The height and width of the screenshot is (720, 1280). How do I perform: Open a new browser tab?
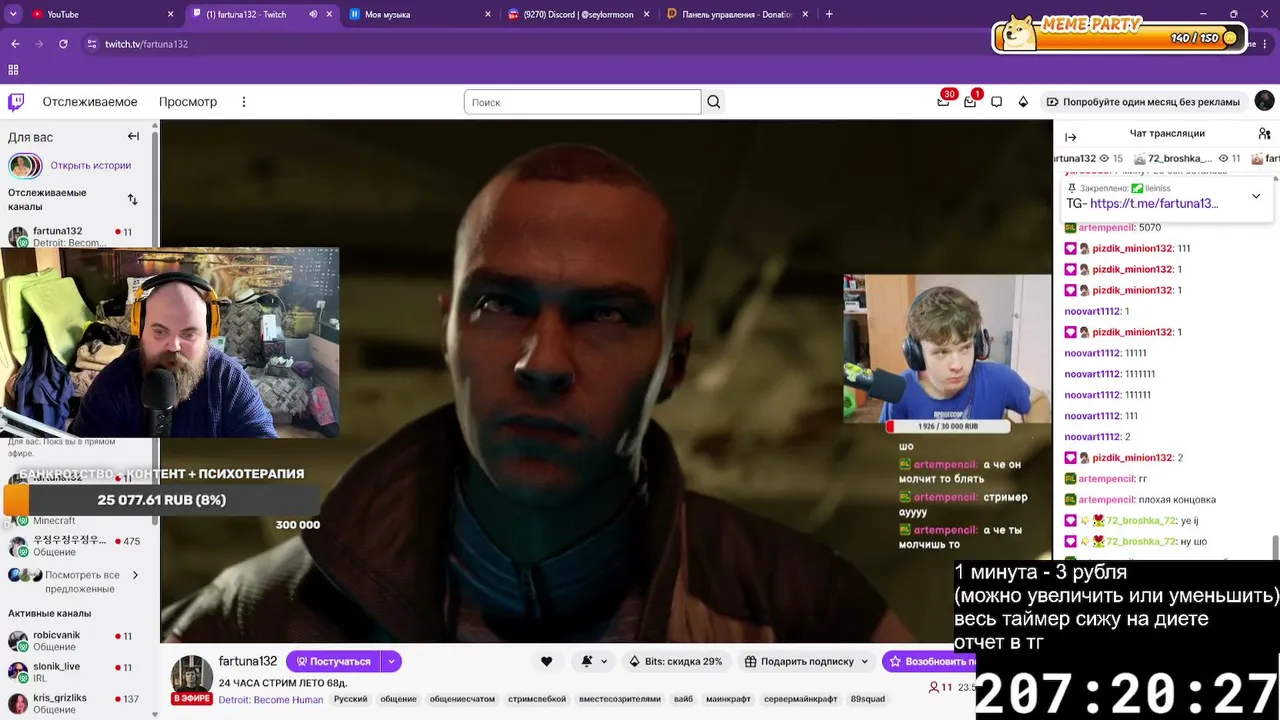click(x=829, y=14)
